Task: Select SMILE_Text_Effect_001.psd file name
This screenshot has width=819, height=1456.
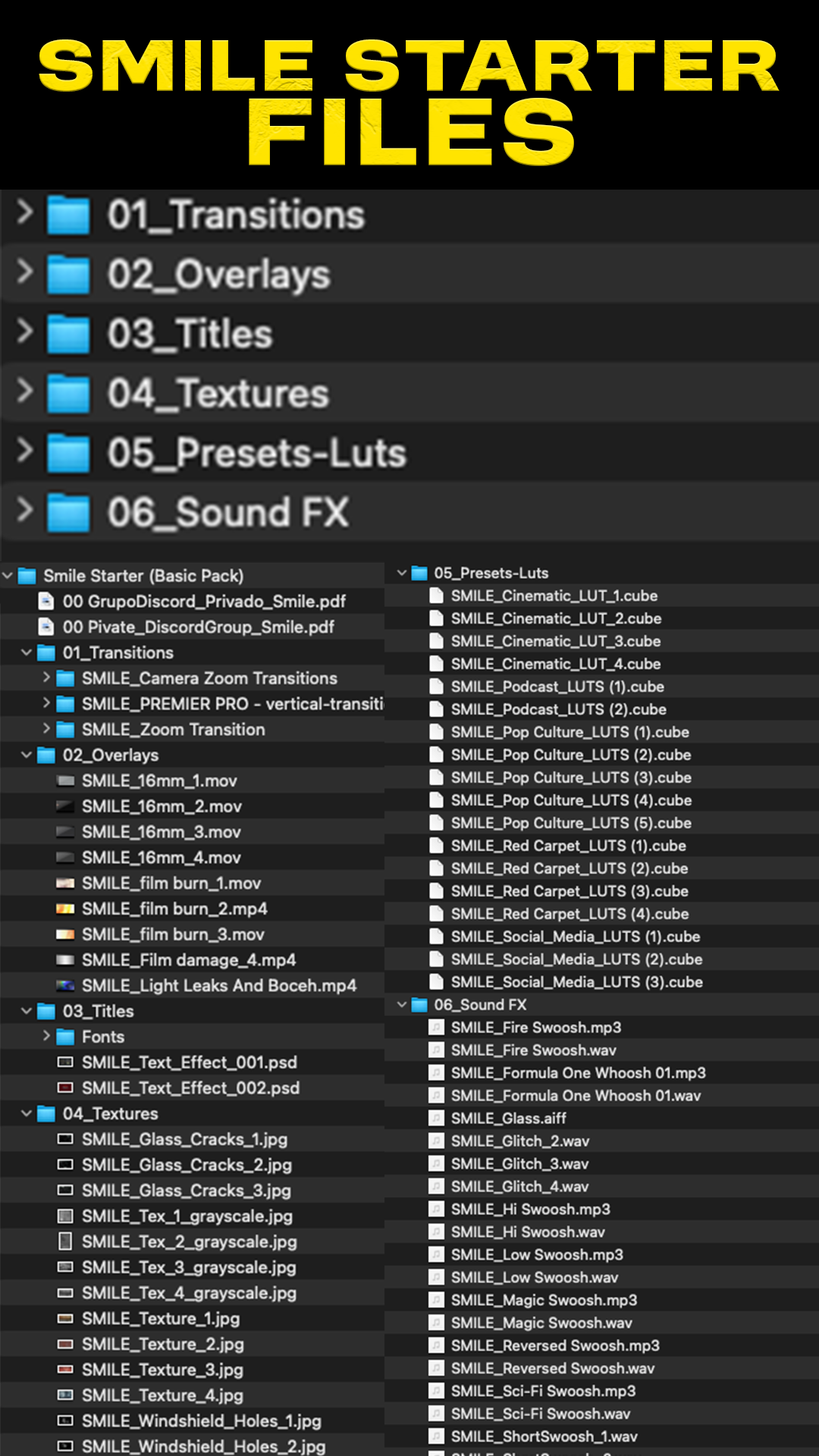Action: [190, 1062]
